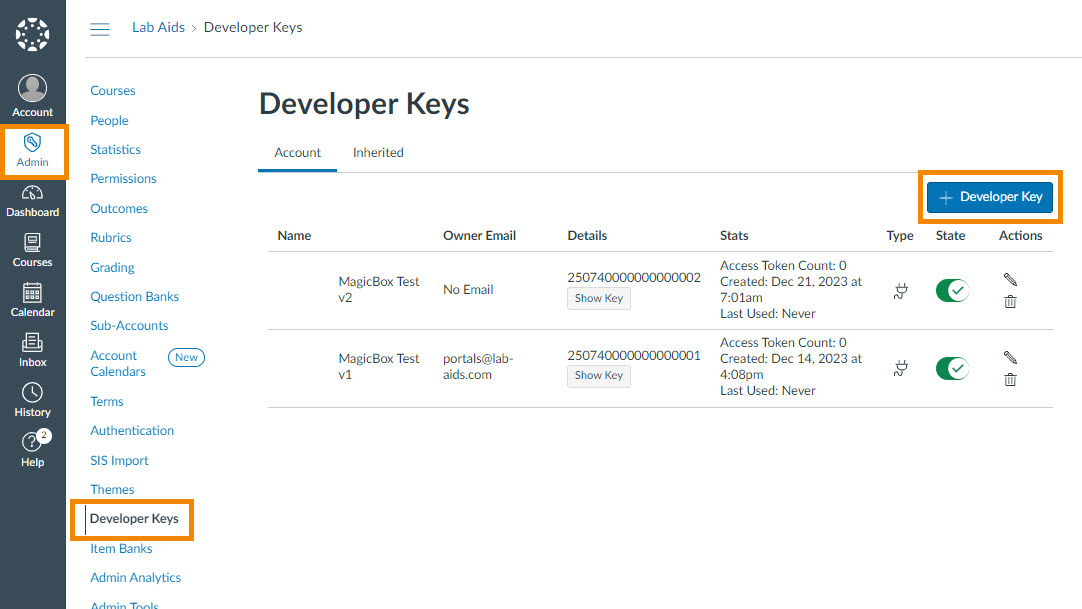Toggle state of MagicBox Test v2 key
1082x609 pixels.
click(952, 290)
